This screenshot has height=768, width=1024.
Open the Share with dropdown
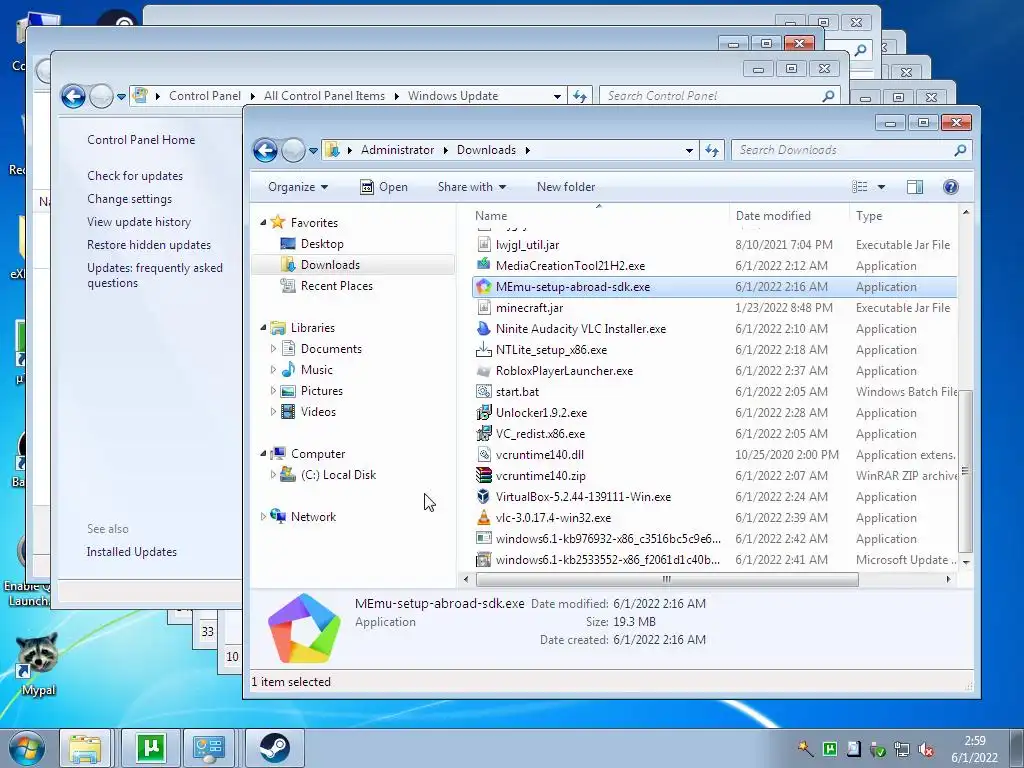point(472,187)
